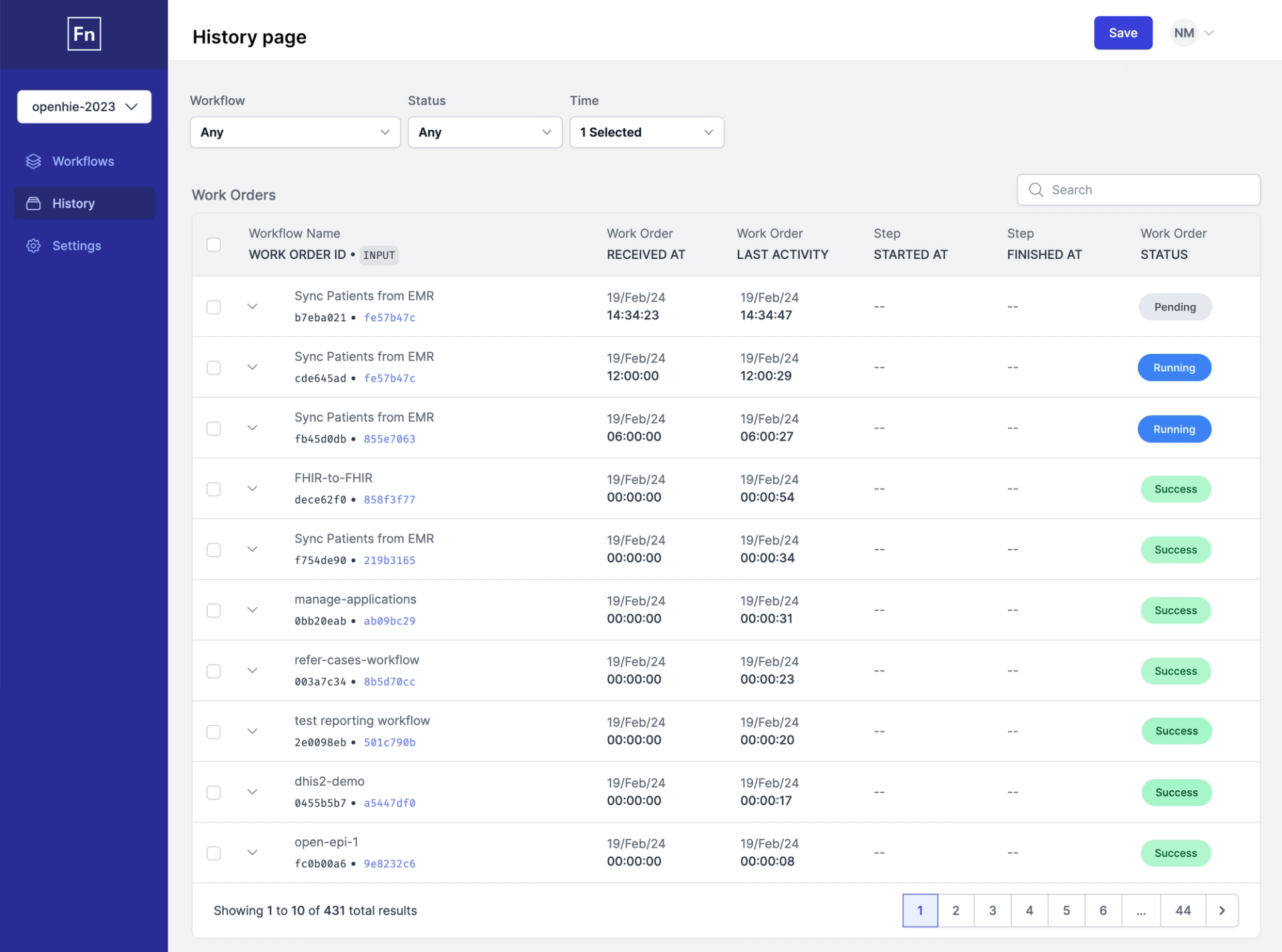Open the openhie-2023 project dropdown
Viewport: 1282px width, 952px height.
tap(84, 107)
